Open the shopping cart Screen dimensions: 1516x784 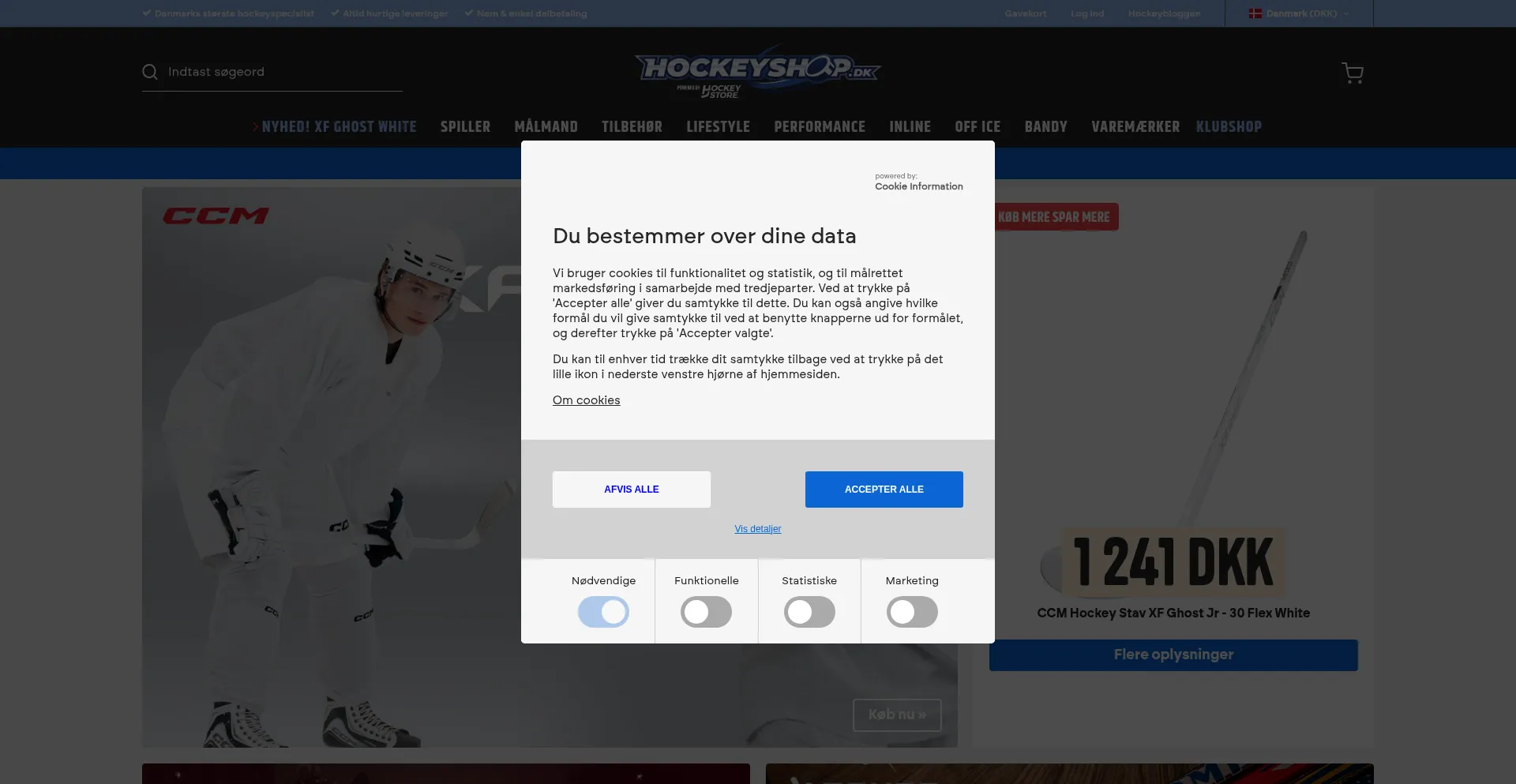[x=1353, y=73]
